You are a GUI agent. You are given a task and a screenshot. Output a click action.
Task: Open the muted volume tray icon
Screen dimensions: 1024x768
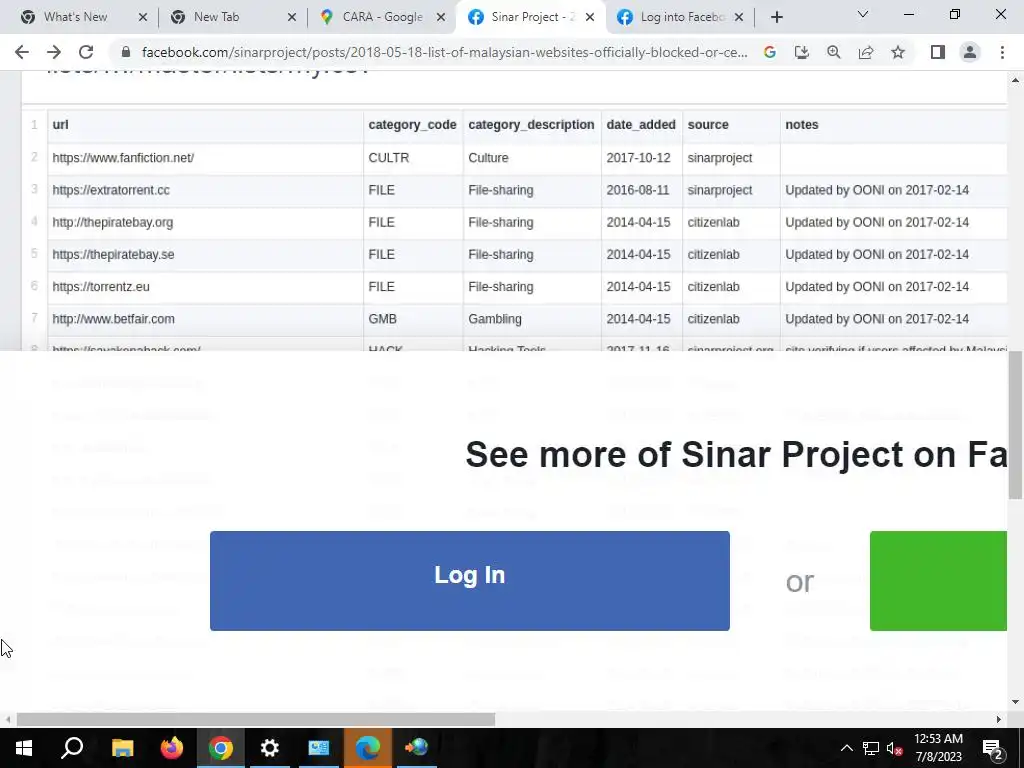tap(894, 748)
